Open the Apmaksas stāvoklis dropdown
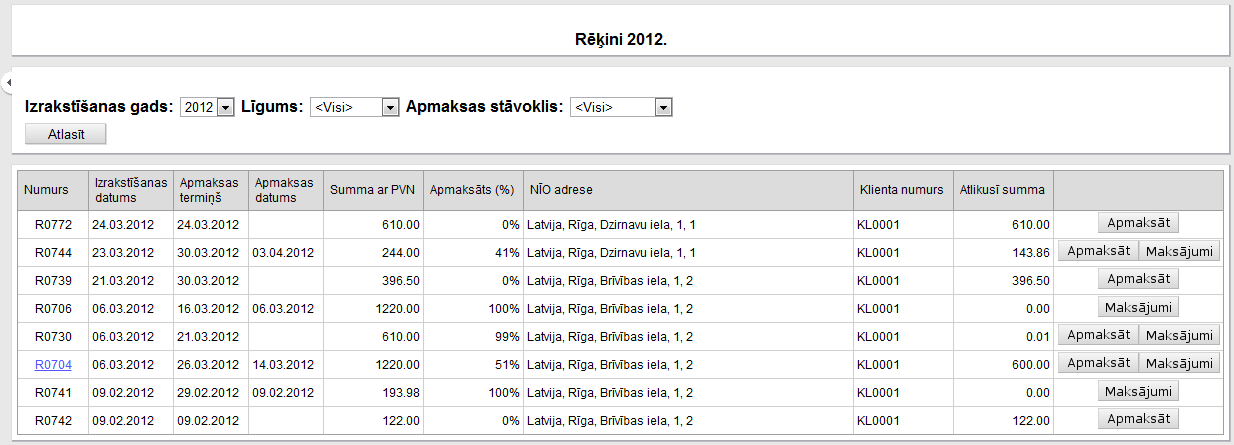Image resolution: width=1234 pixels, height=445 pixels. [x=663, y=107]
